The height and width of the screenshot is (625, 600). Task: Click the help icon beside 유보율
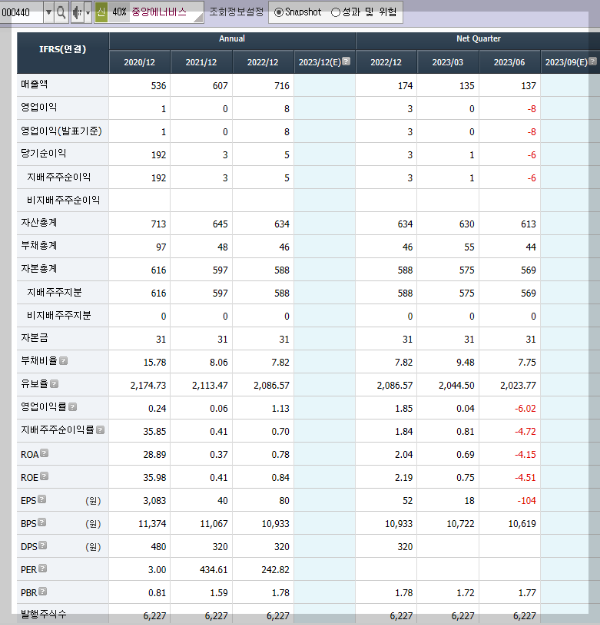[x=54, y=384]
